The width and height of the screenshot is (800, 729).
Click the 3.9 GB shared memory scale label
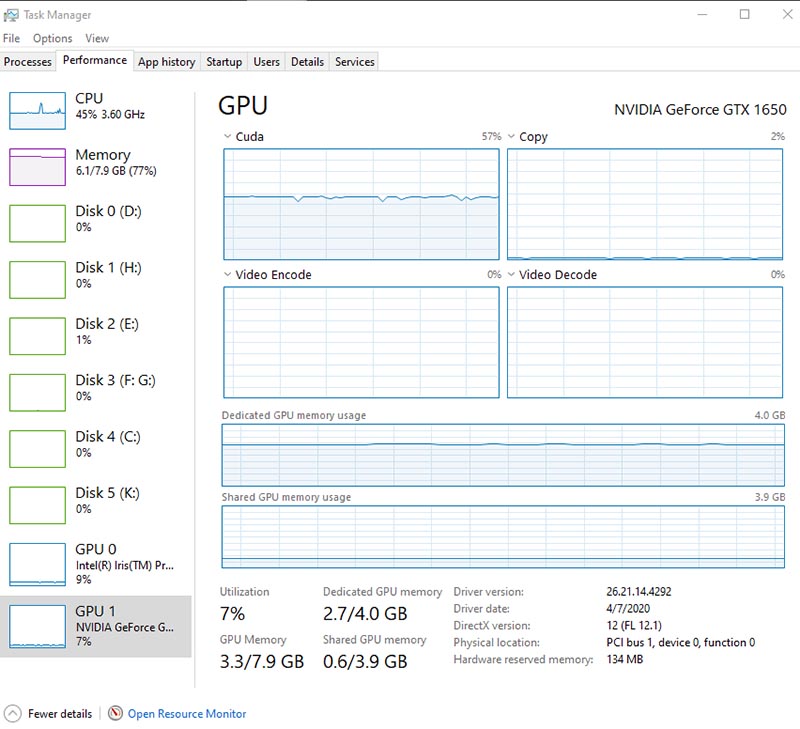tap(770, 497)
